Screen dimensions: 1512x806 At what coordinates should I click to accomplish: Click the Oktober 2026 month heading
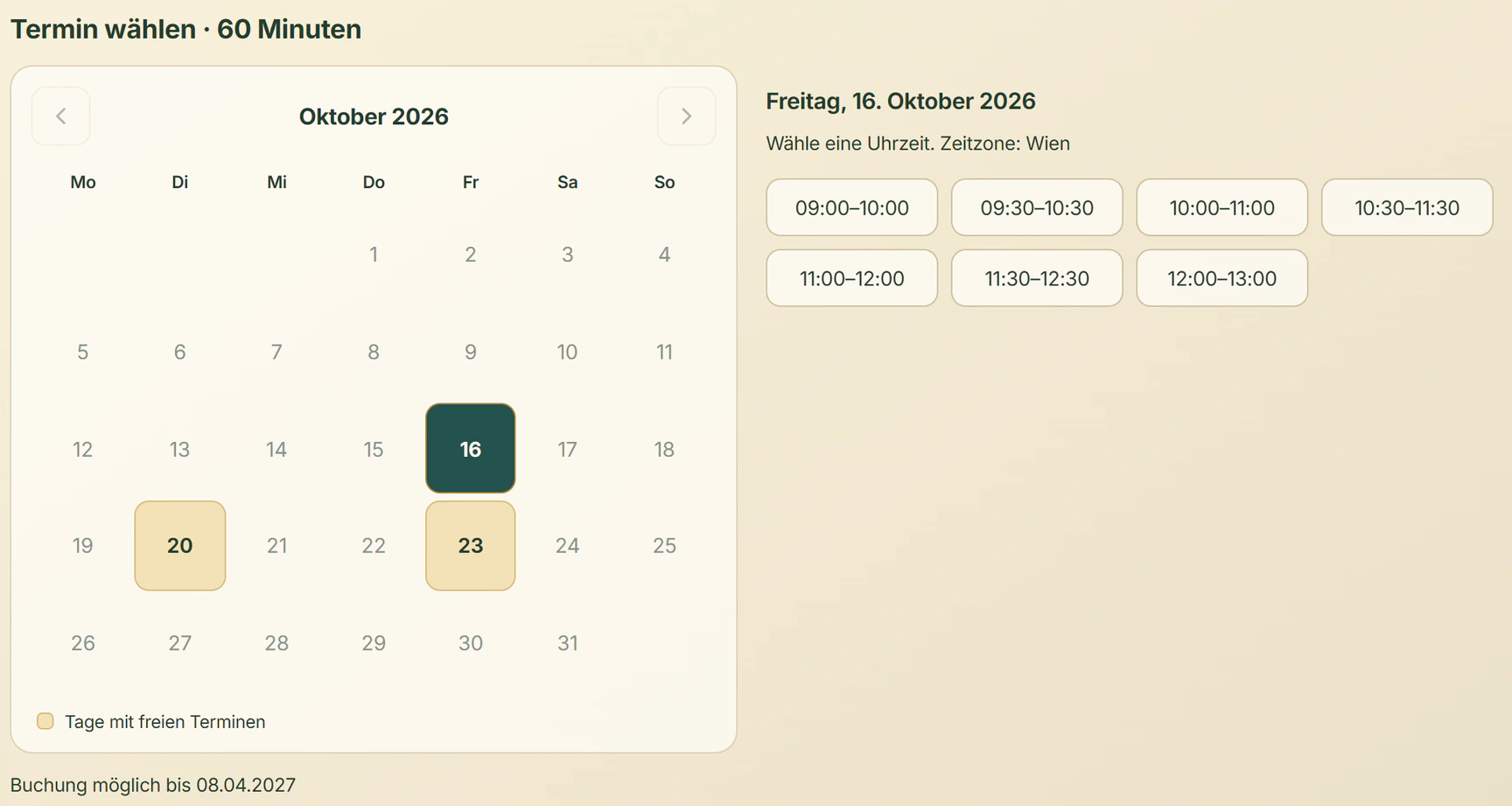pos(374,116)
